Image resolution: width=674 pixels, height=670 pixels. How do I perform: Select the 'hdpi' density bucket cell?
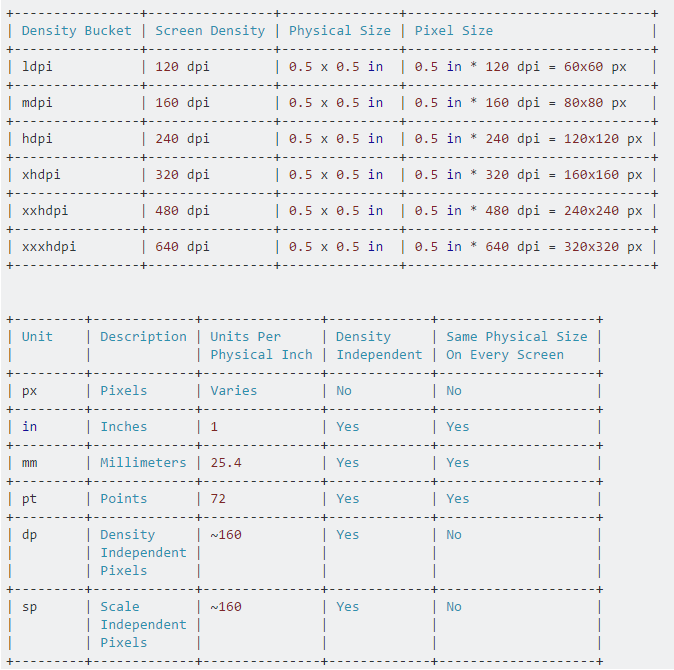37,139
